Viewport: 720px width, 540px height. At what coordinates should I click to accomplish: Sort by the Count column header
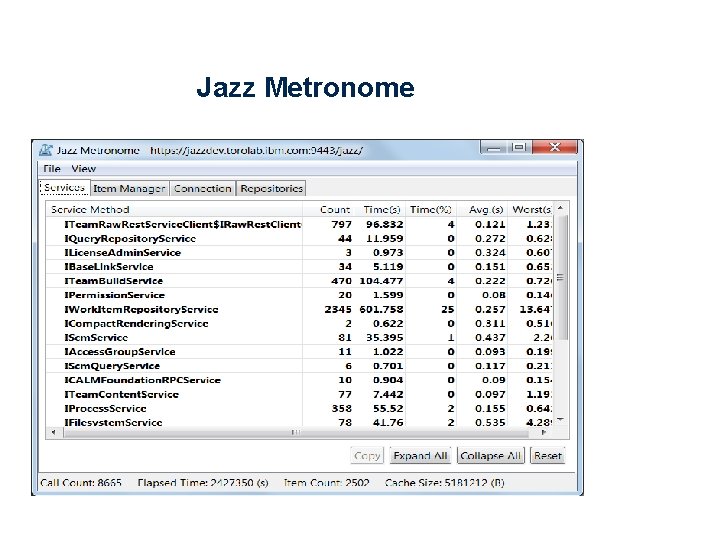coord(335,209)
